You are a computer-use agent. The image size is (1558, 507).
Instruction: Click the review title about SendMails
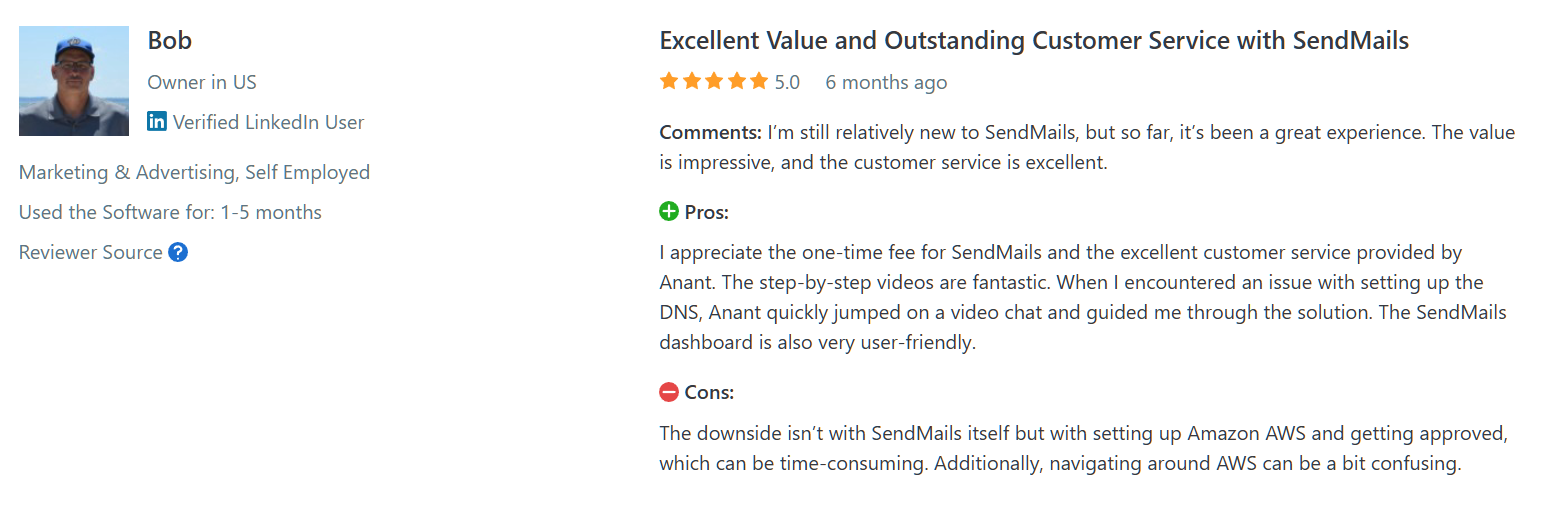tap(1034, 41)
